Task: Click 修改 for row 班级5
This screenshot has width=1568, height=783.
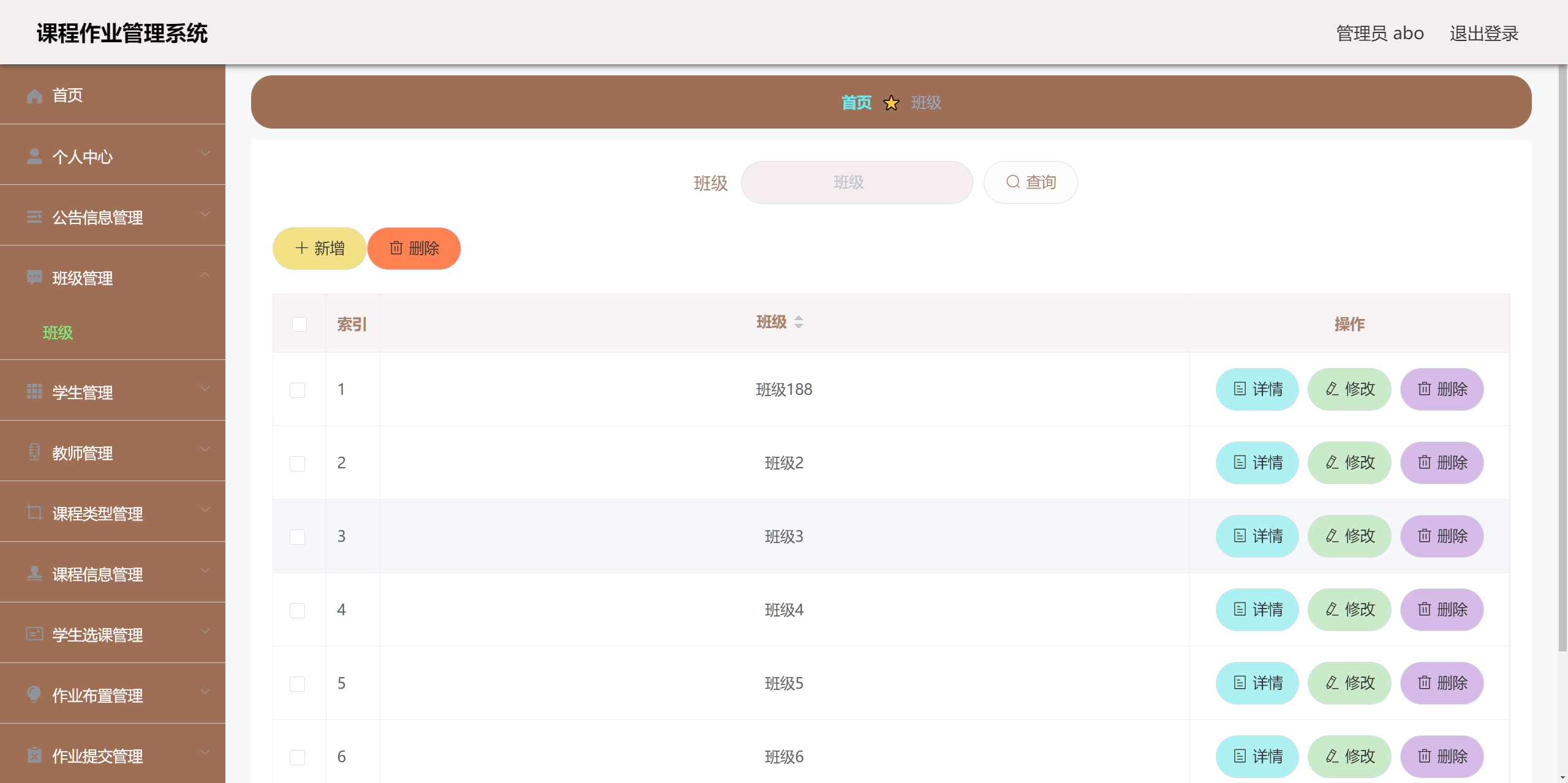Action: tap(1349, 683)
